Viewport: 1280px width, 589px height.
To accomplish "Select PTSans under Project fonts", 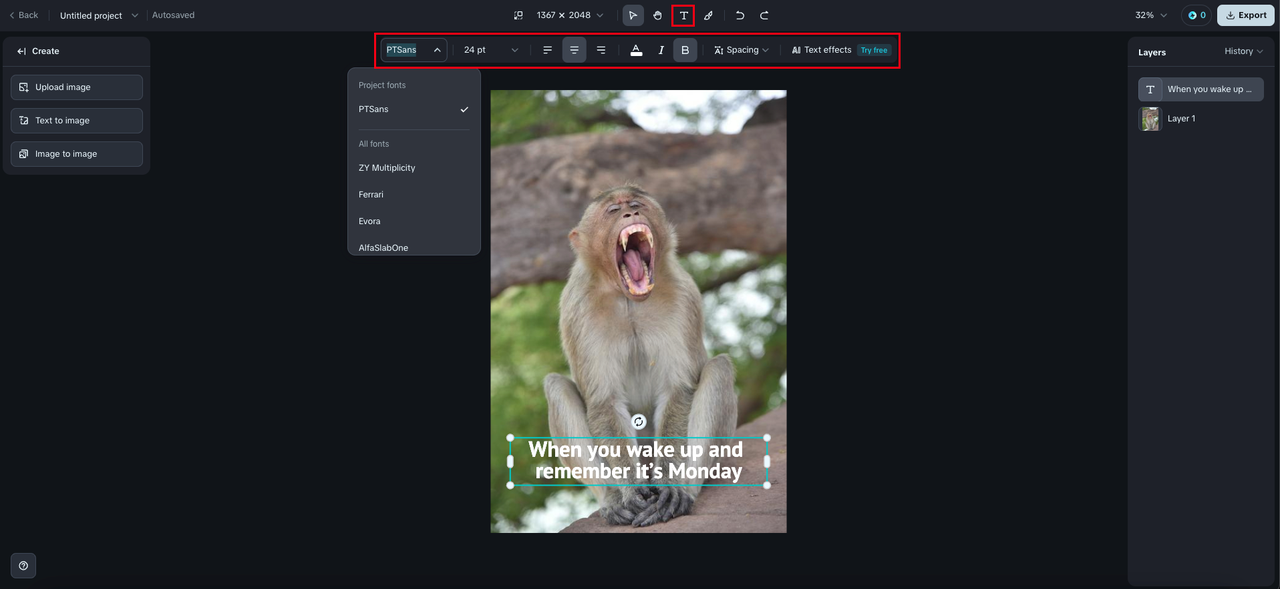I will coord(414,109).
